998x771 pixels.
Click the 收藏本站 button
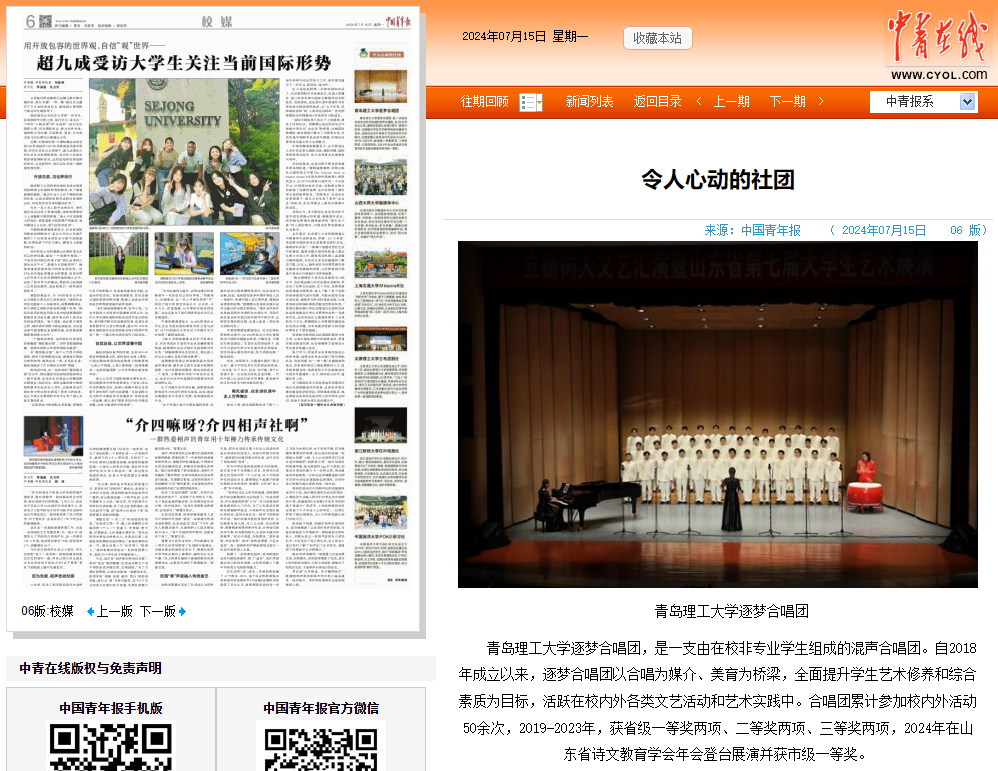tap(657, 38)
